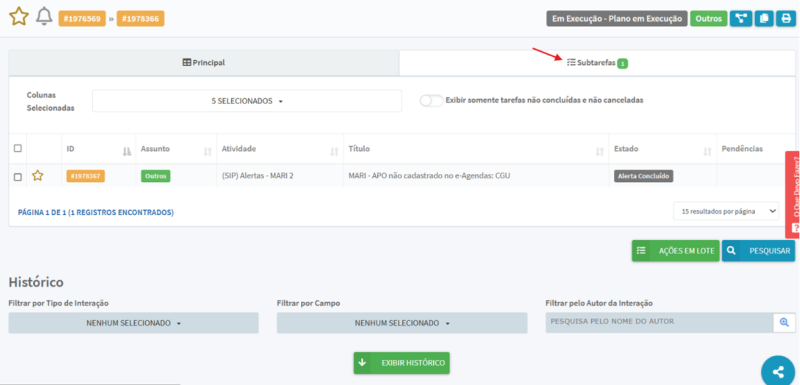The height and width of the screenshot is (385, 800).
Task: Open the '15 resultados por página' dropdown
Action: click(726, 211)
